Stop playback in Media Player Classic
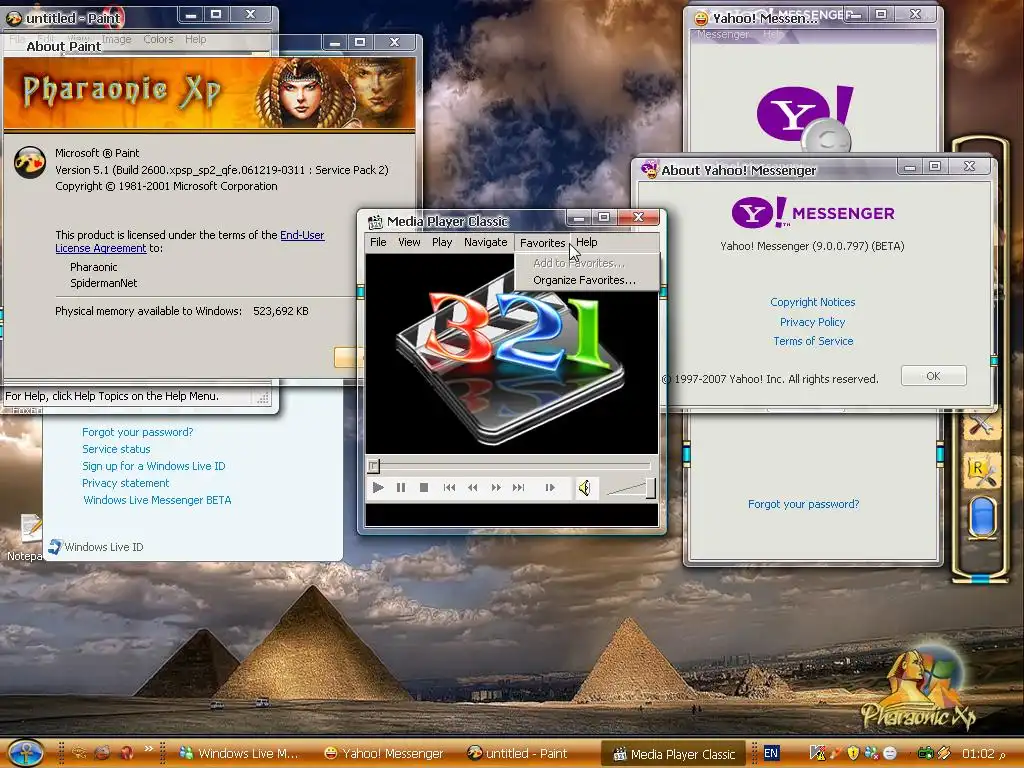This screenshot has width=1024, height=768. click(424, 487)
